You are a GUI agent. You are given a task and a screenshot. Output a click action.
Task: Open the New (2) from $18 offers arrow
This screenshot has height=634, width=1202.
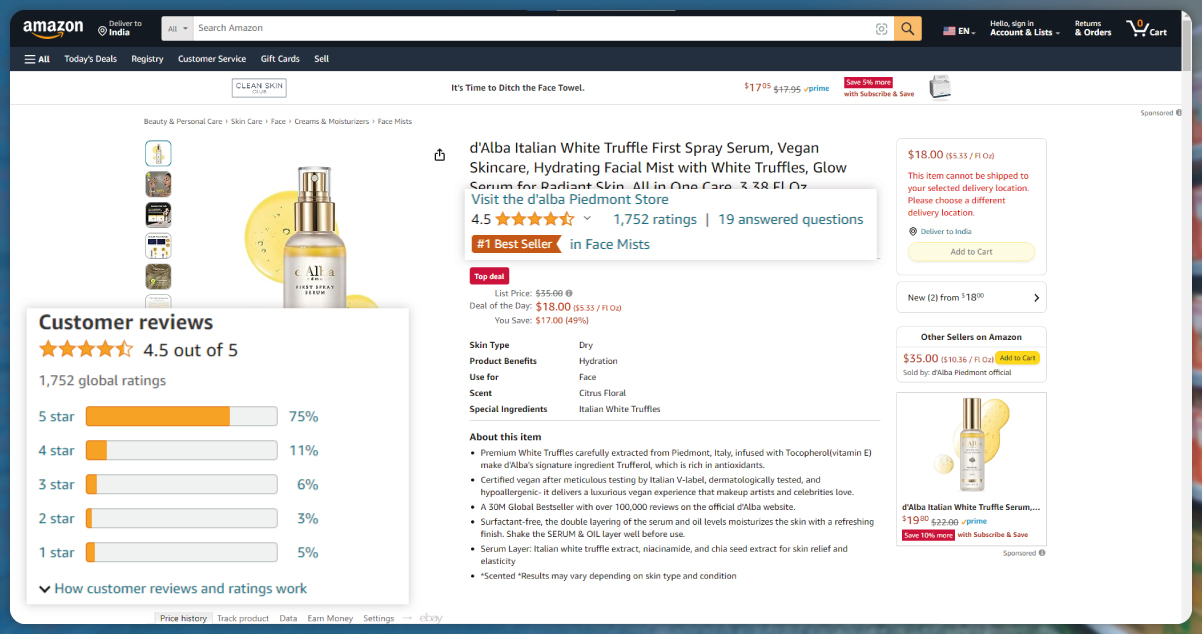pos(1035,297)
